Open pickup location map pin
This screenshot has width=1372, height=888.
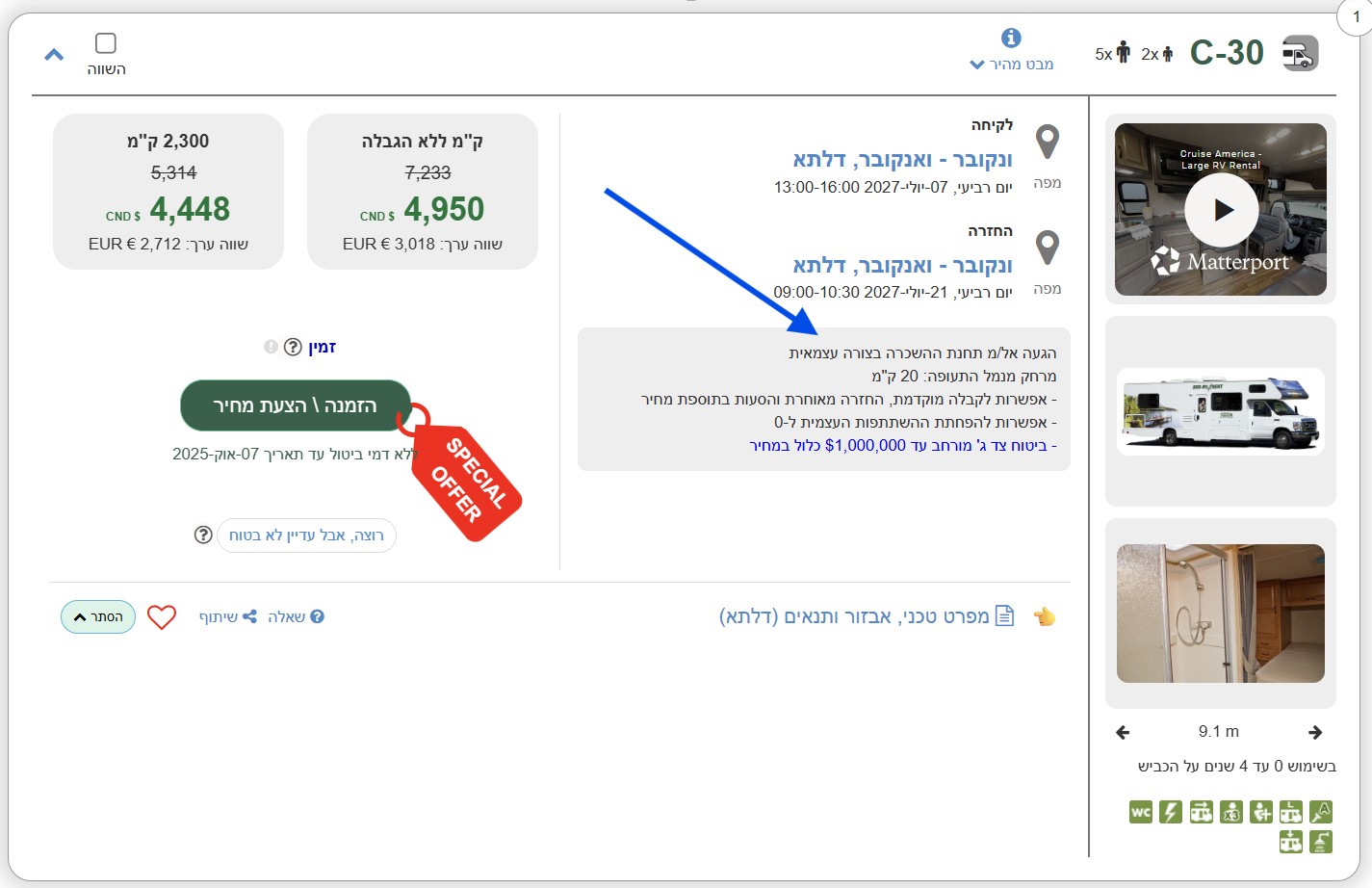pos(1047,143)
